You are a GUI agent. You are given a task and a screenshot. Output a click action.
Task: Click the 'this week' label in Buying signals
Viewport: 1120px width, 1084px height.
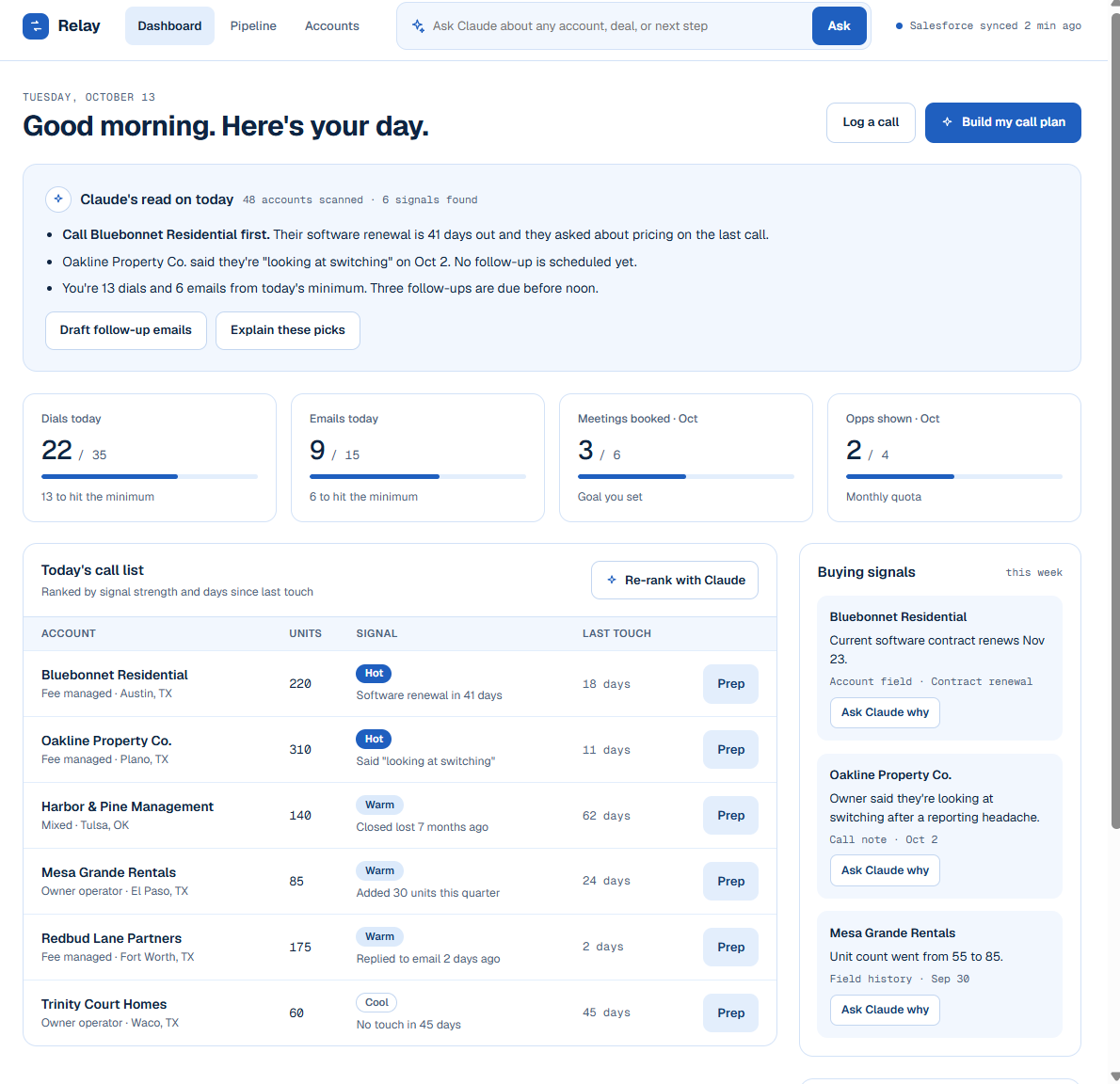pyautogui.click(x=1033, y=572)
